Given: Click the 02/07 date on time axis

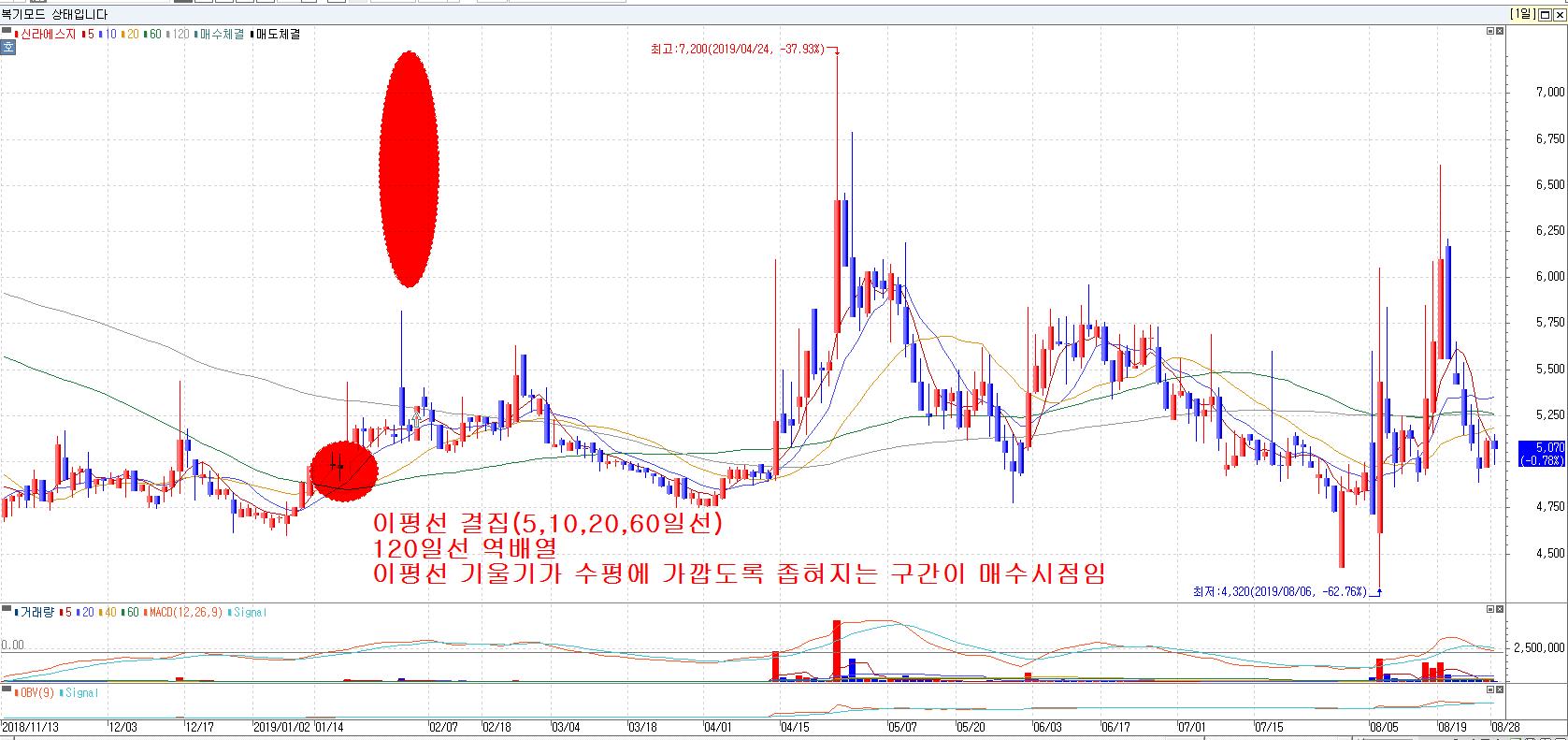Looking at the screenshot, I should click(443, 726).
